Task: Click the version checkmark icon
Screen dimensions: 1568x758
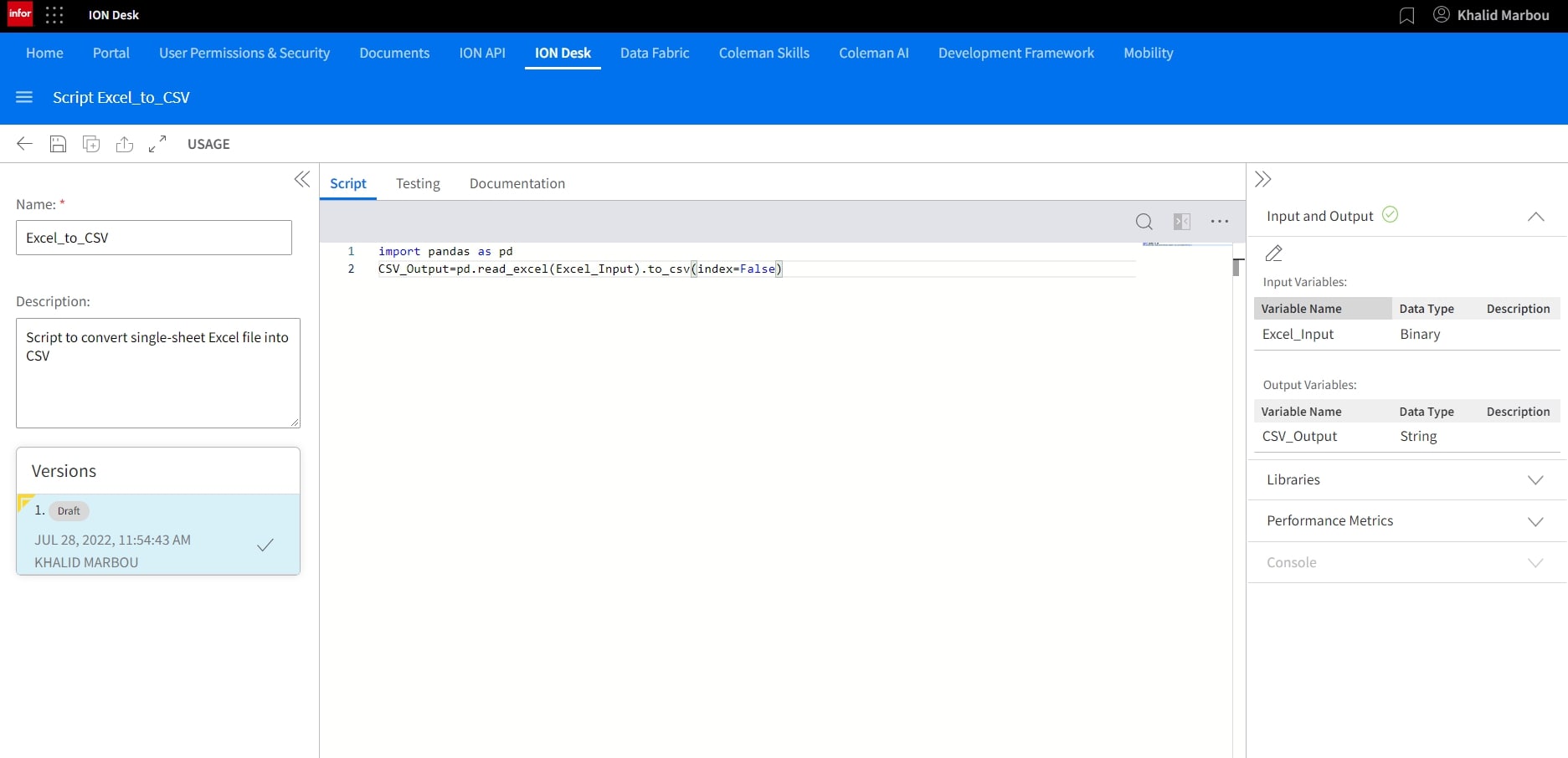Action: (x=265, y=545)
